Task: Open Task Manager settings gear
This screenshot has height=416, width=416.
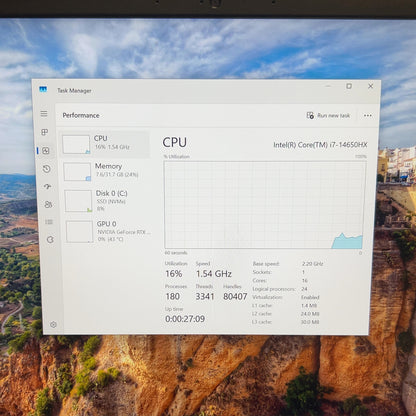Action: coord(53,324)
